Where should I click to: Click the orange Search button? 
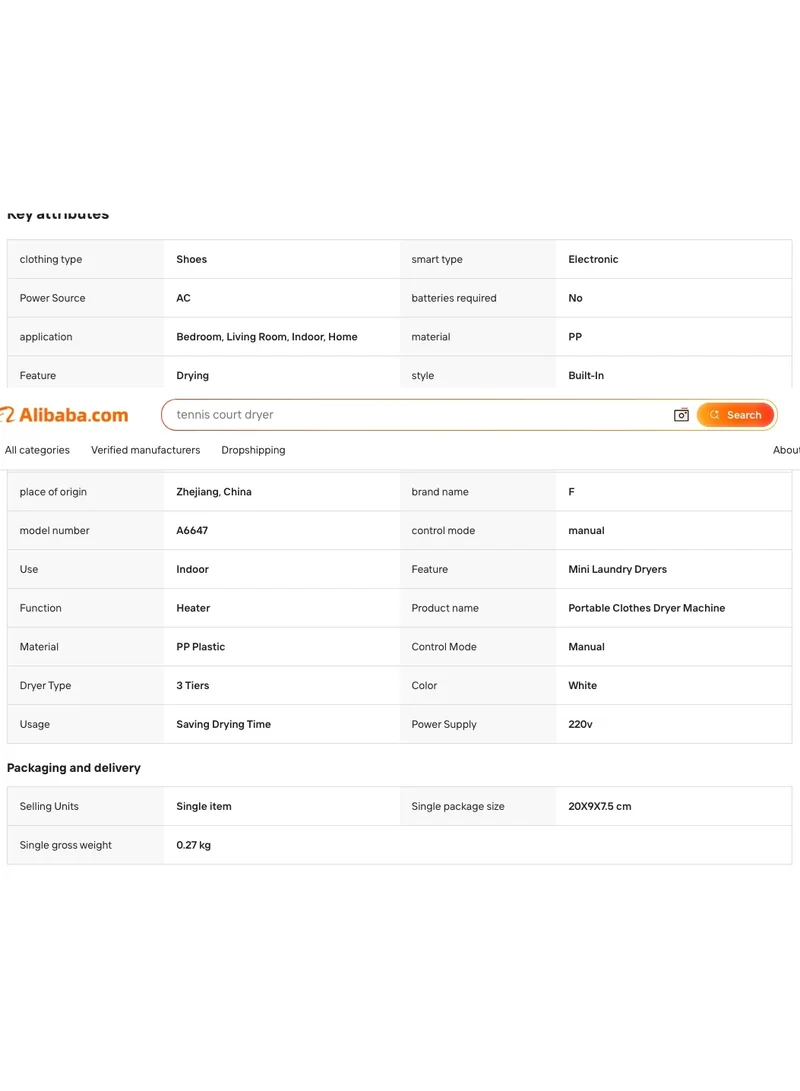coord(735,415)
